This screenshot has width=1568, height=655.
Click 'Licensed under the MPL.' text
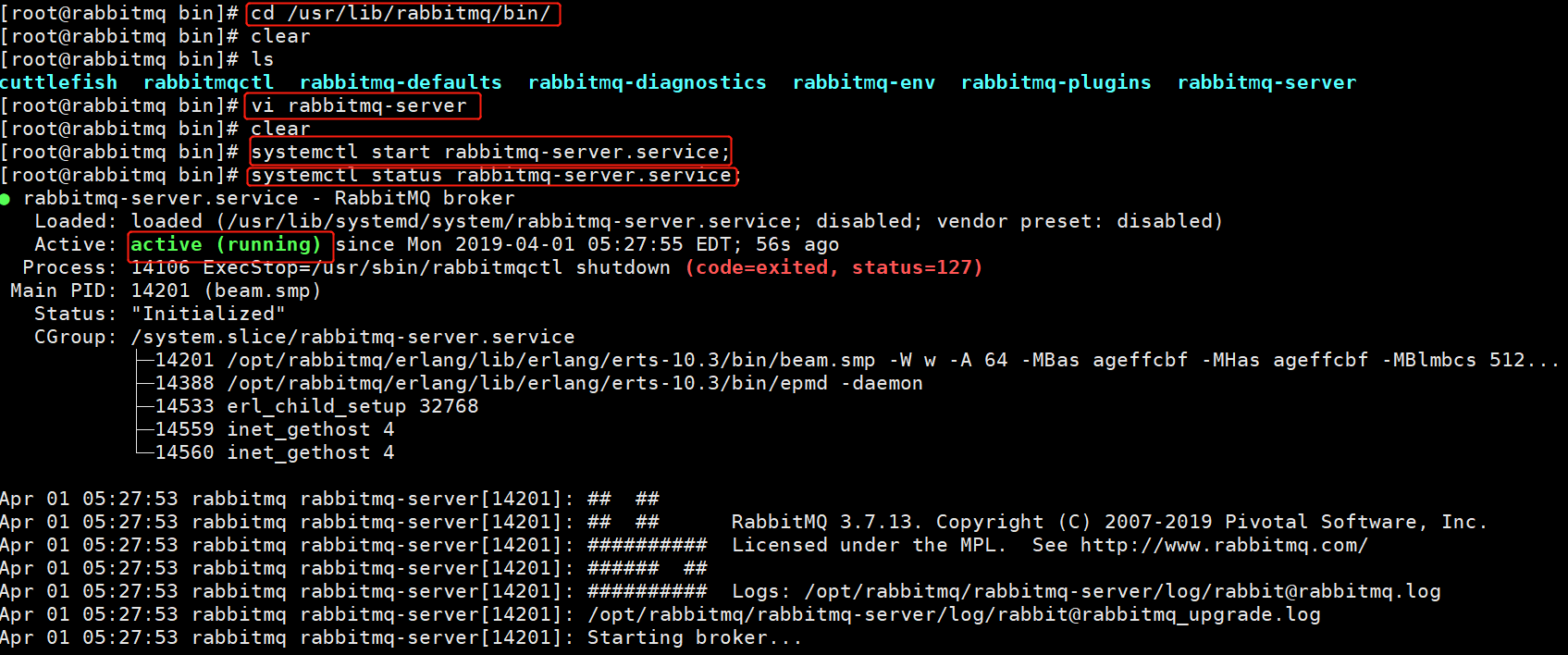click(869, 545)
